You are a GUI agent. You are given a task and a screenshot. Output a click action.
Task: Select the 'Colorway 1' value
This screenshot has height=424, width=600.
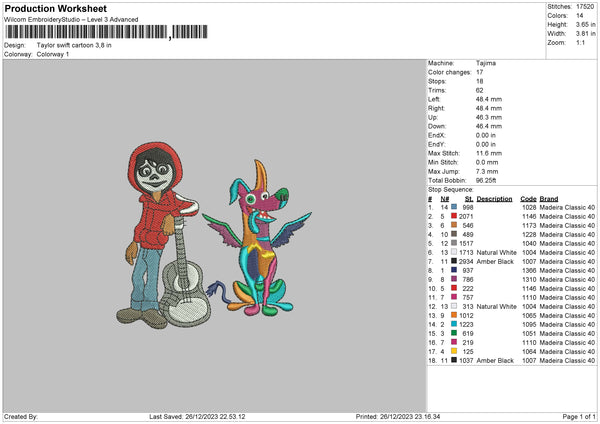tap(53, 54)
